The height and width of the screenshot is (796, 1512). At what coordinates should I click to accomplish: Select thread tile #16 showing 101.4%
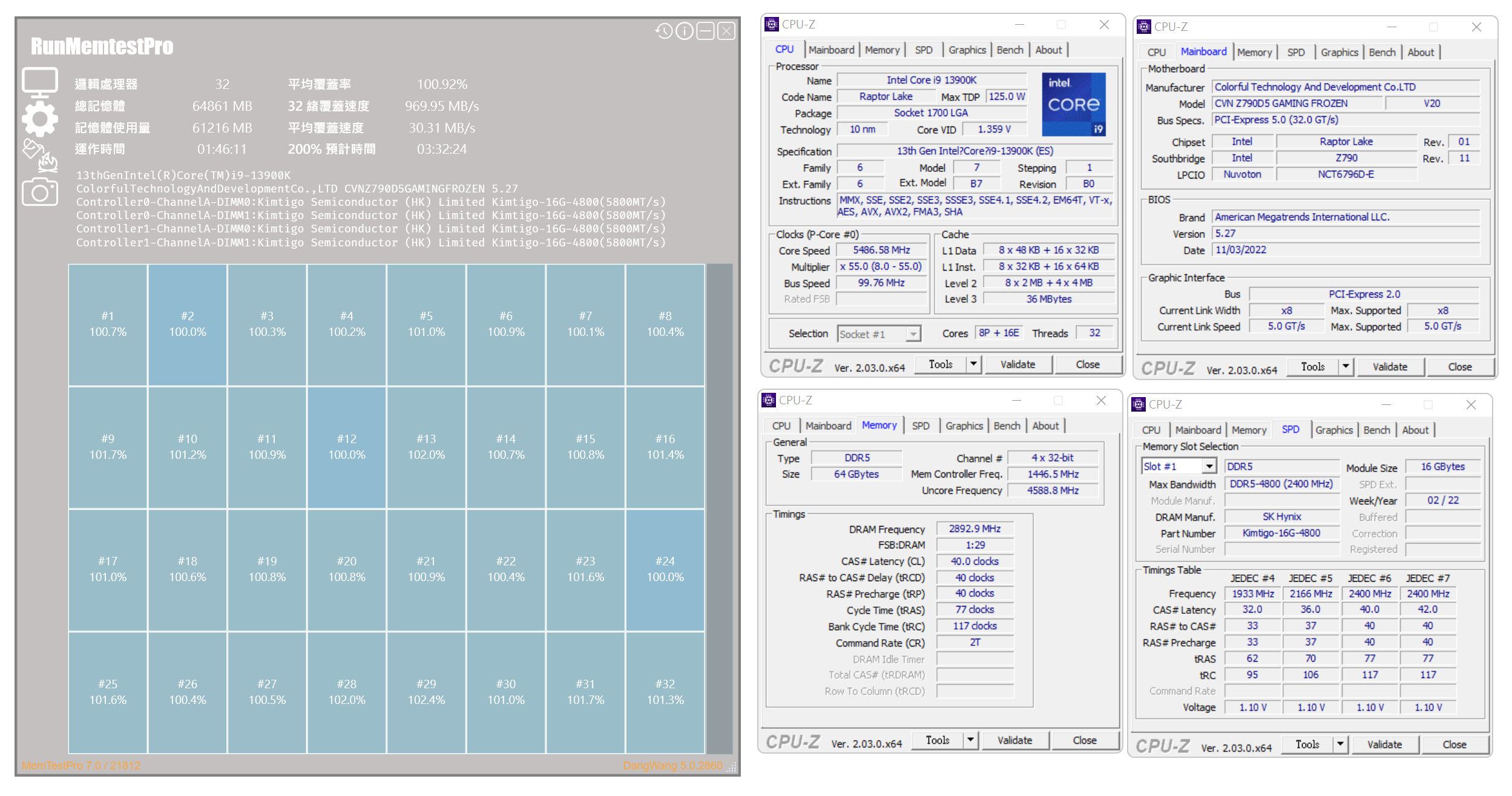(x=665, y=447)
